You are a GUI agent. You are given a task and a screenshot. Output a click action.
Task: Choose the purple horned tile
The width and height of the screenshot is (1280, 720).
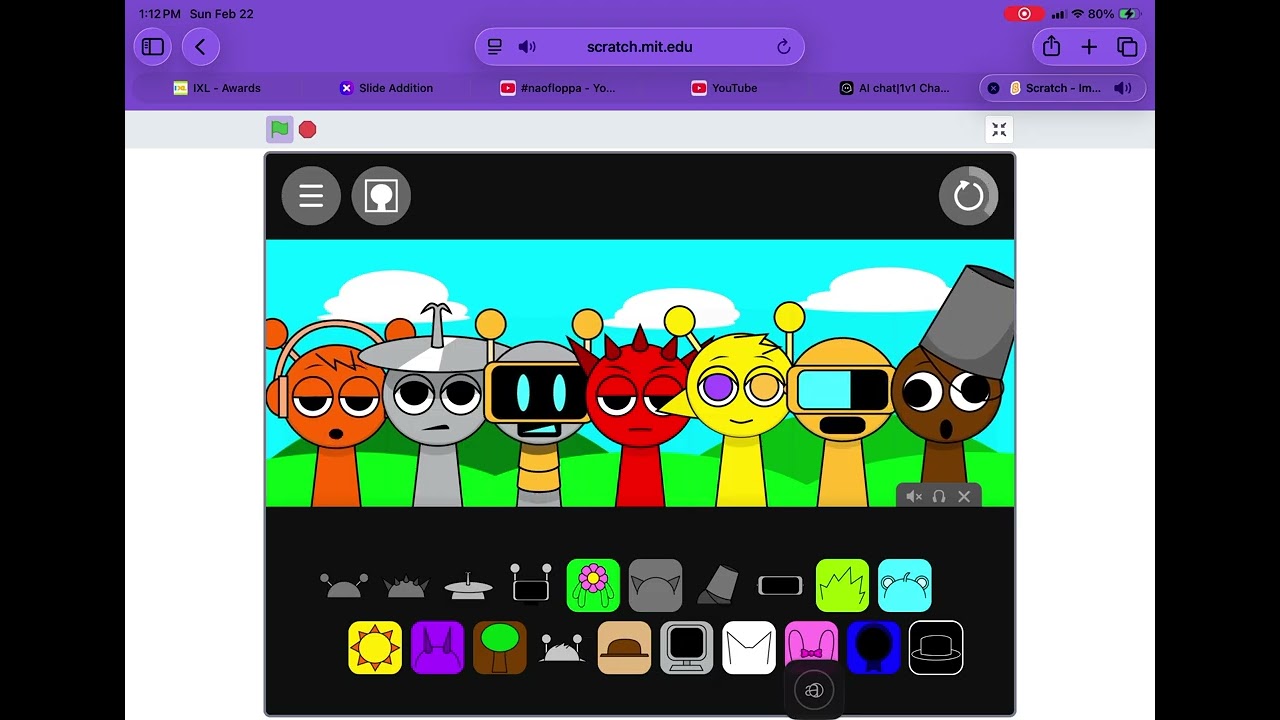click(x=437, y=648)
